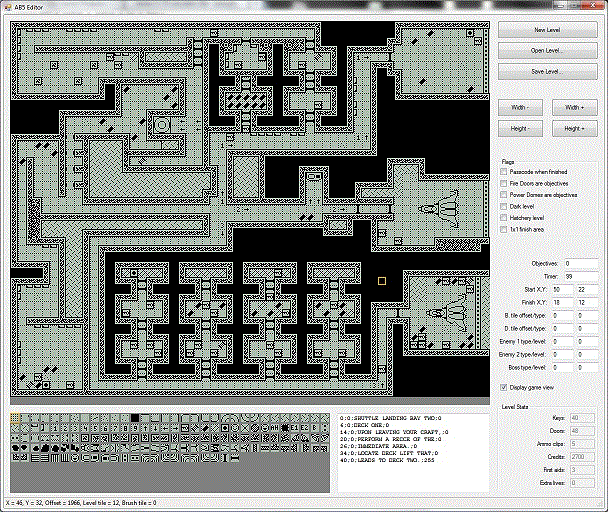The height and width of the screenshot is (512, 608).
Task: Select the solid black tile in the palette
Action: [x=135, y=418]
